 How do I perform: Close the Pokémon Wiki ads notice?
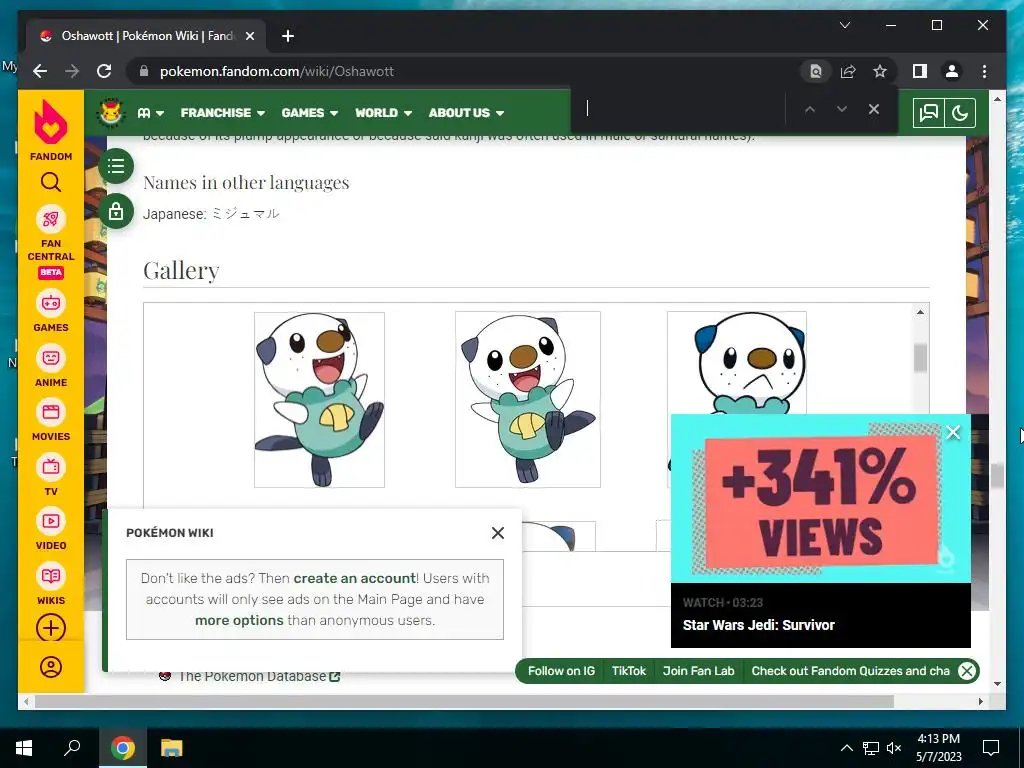click(498, 533)
